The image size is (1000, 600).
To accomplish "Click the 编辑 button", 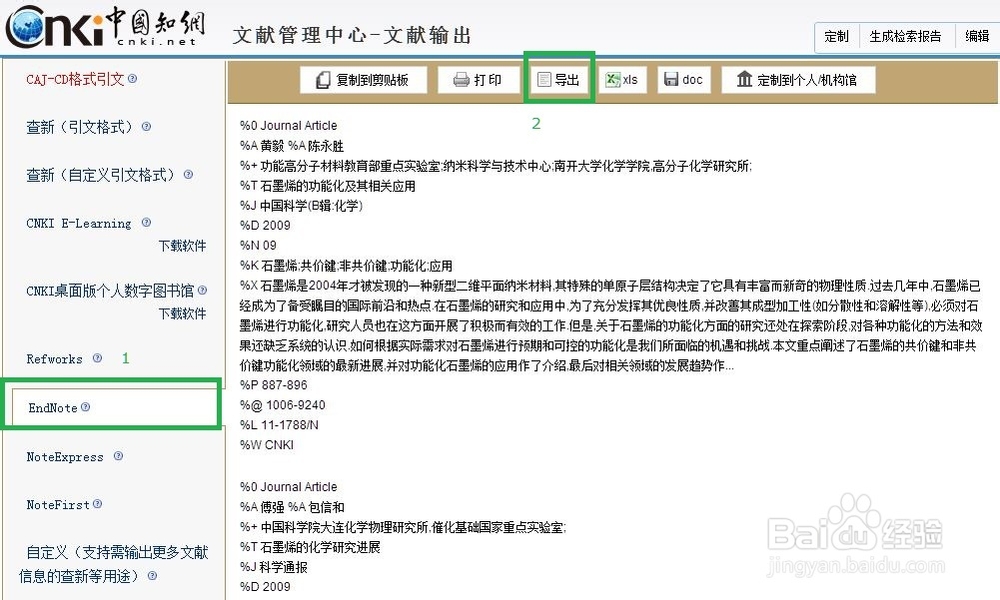I will point(977,35).
